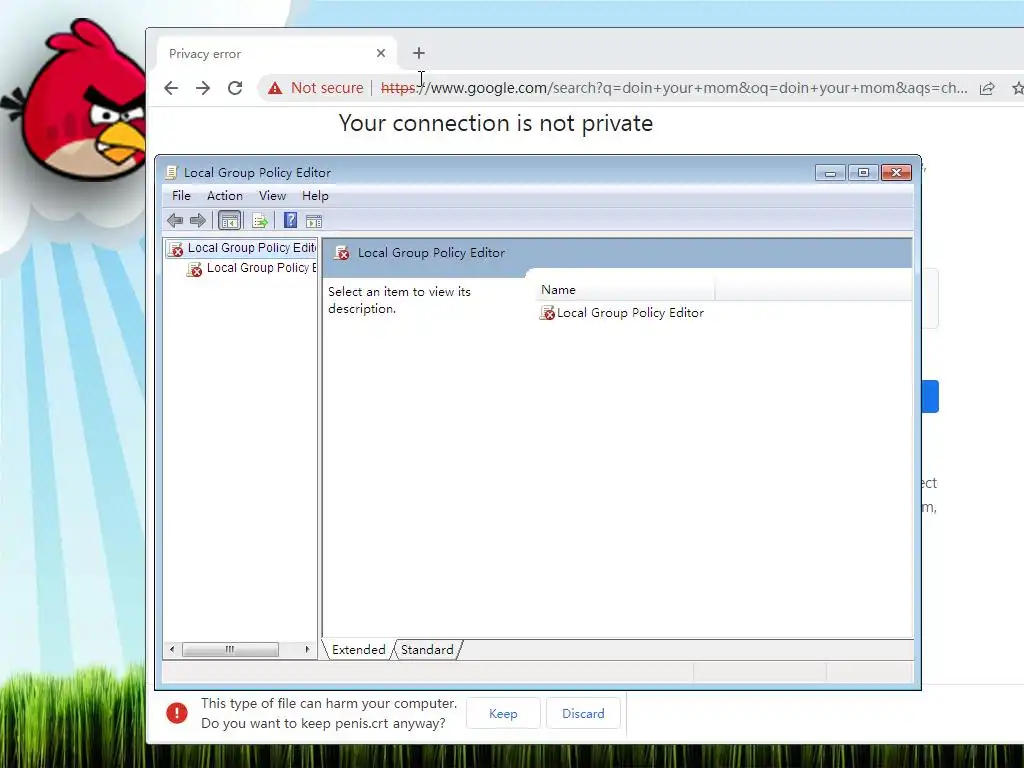Click the red download warning icon
Viewport: 1024px width, 768px height.
click(x=177, y=713)
